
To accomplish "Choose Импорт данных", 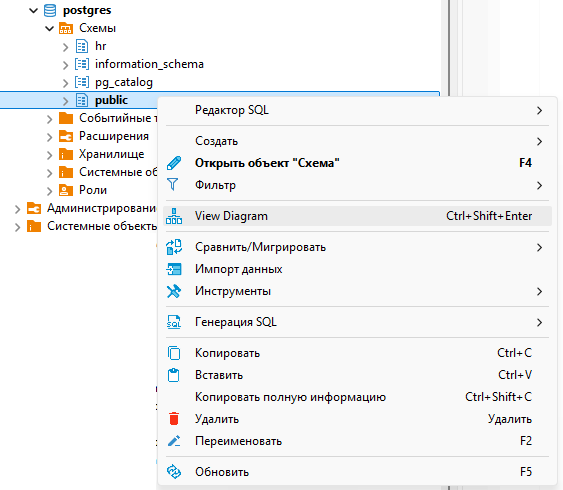I will pyautogui.click(x=357, y=269).
